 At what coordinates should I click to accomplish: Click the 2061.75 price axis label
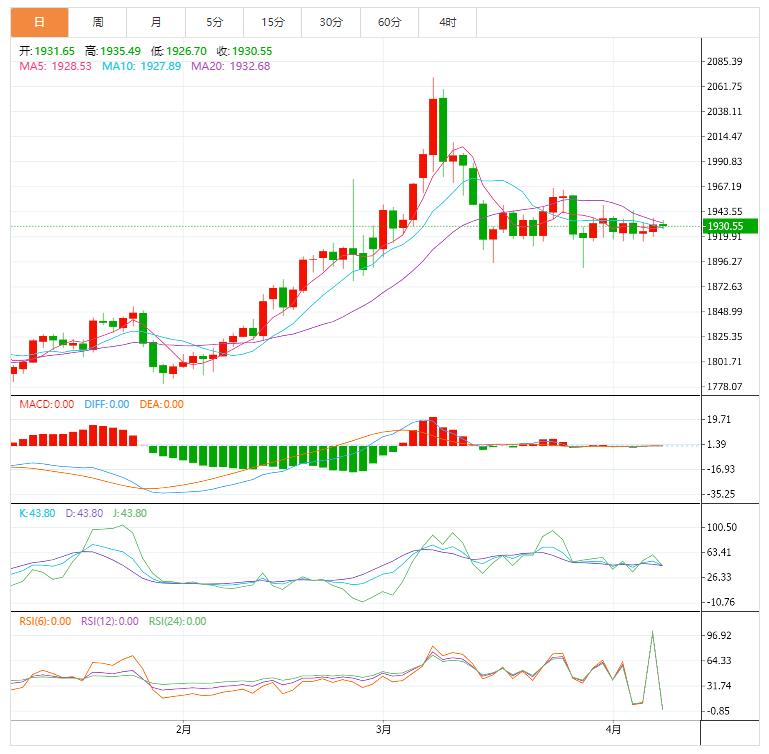pos(724,86)
